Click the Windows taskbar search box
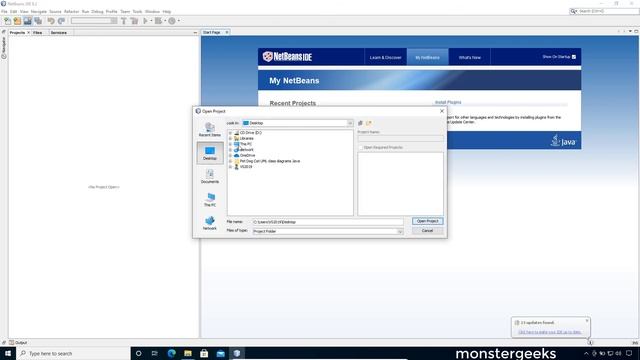The image size is (640, 360). click(73, 353)
